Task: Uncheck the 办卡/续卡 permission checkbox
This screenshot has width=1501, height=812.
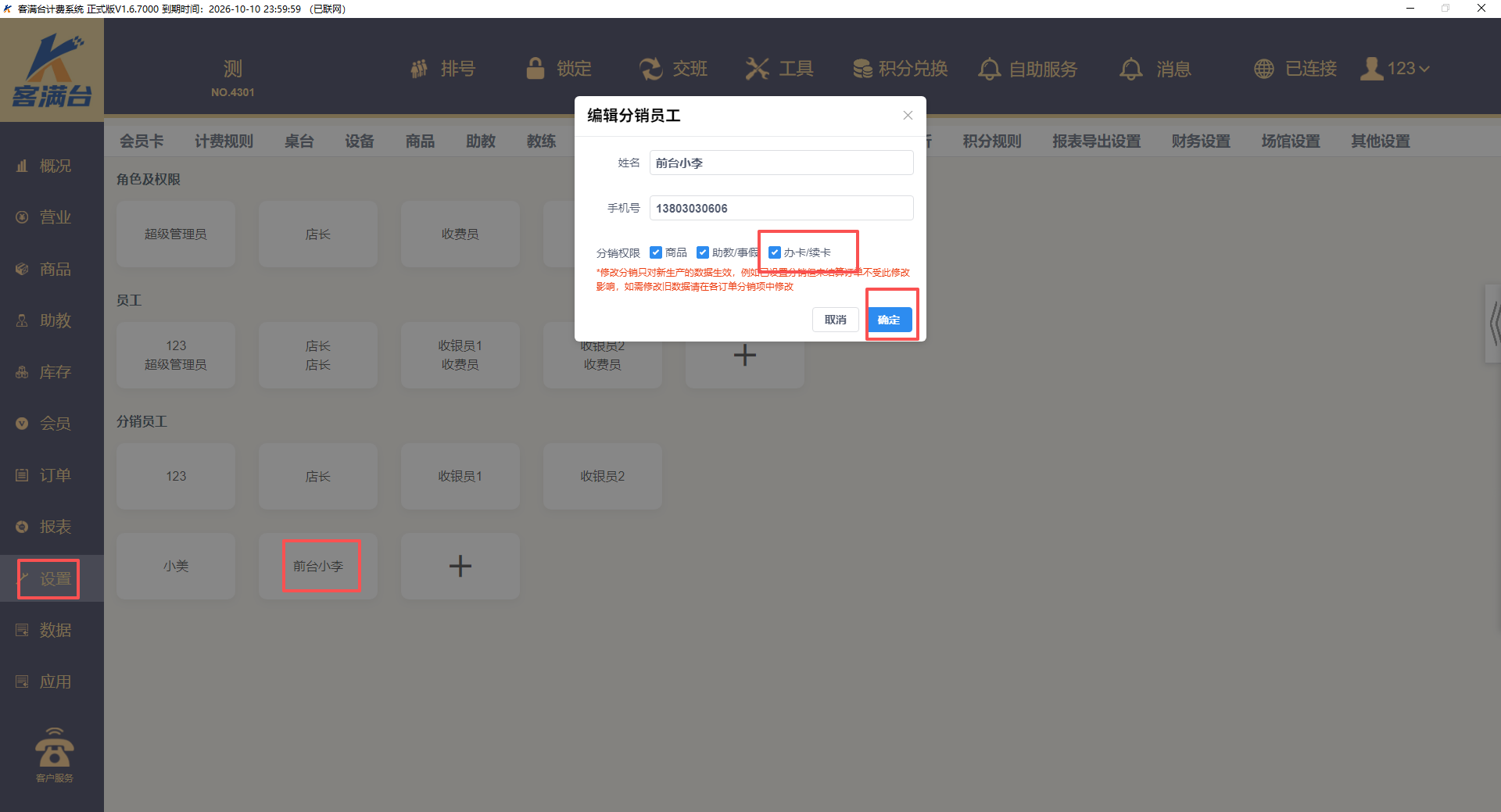Action: (775, 252)
